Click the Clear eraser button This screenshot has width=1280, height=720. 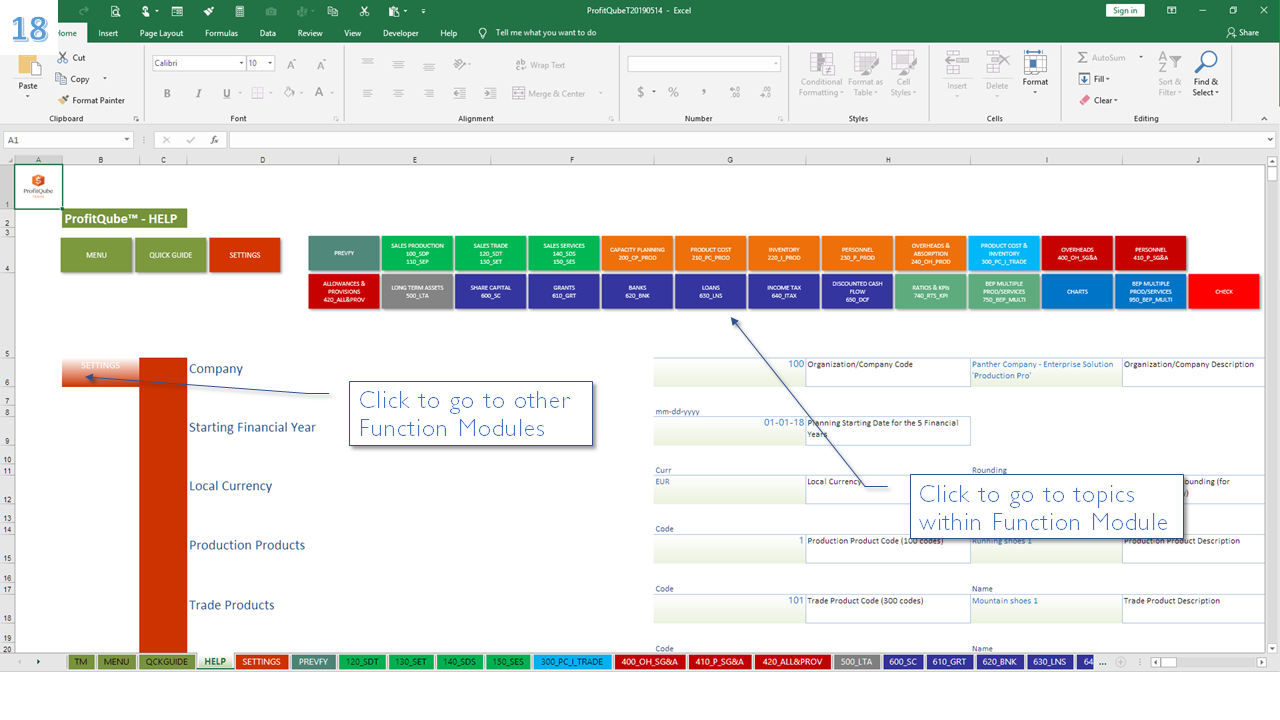point(1098,100)
